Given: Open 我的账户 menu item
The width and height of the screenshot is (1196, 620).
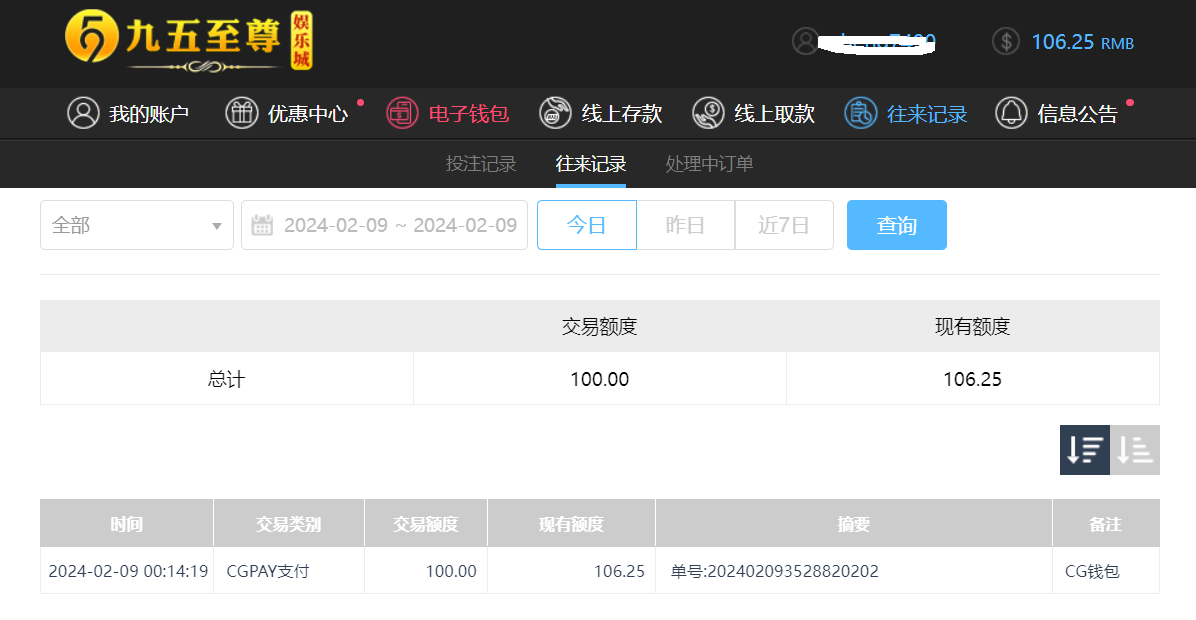Looking at the screenshot, I should coord(149,114).
